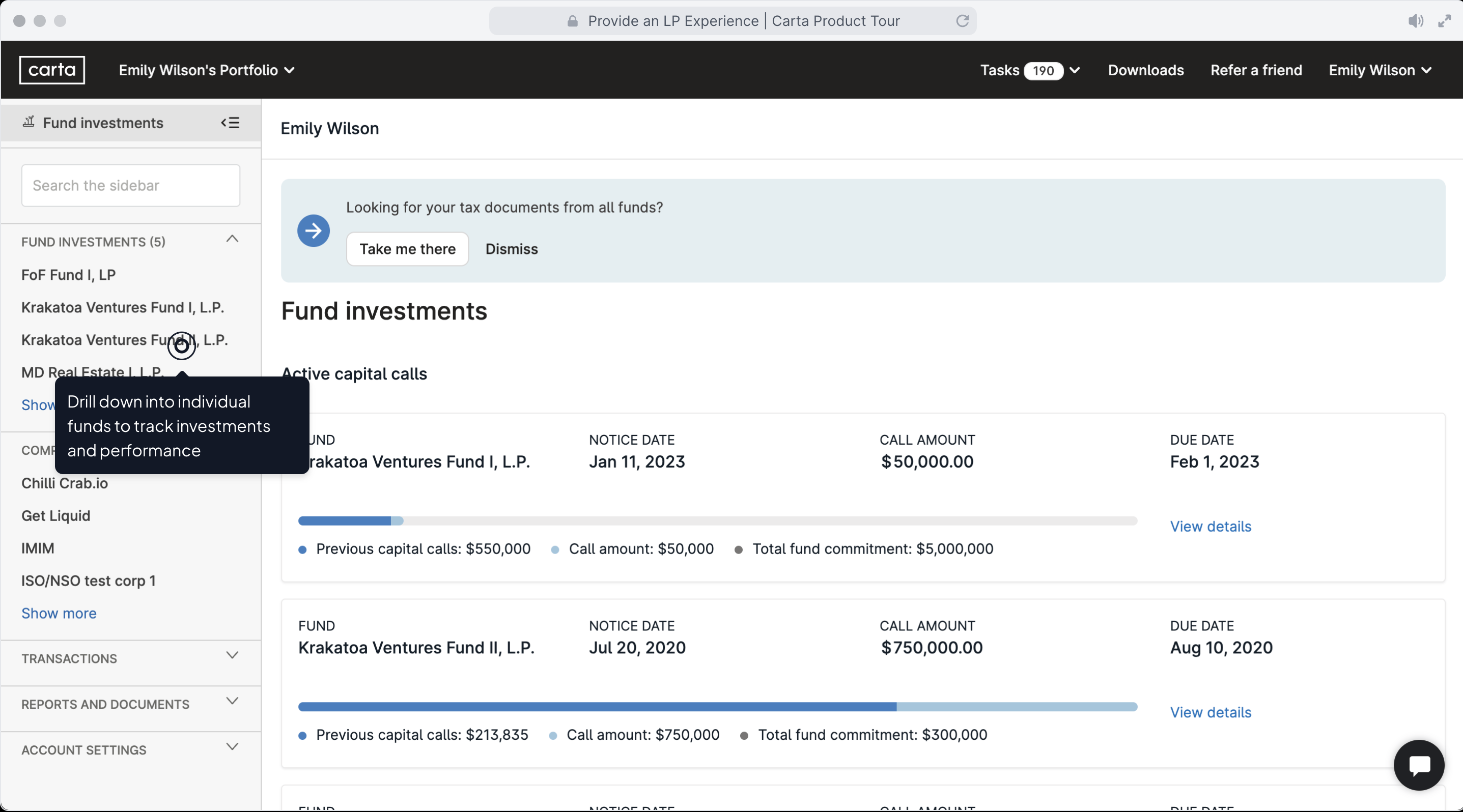View details for Krakatoa Ventures Fund II call
The image size is (1463, 812).
[x=1211, y=712]
